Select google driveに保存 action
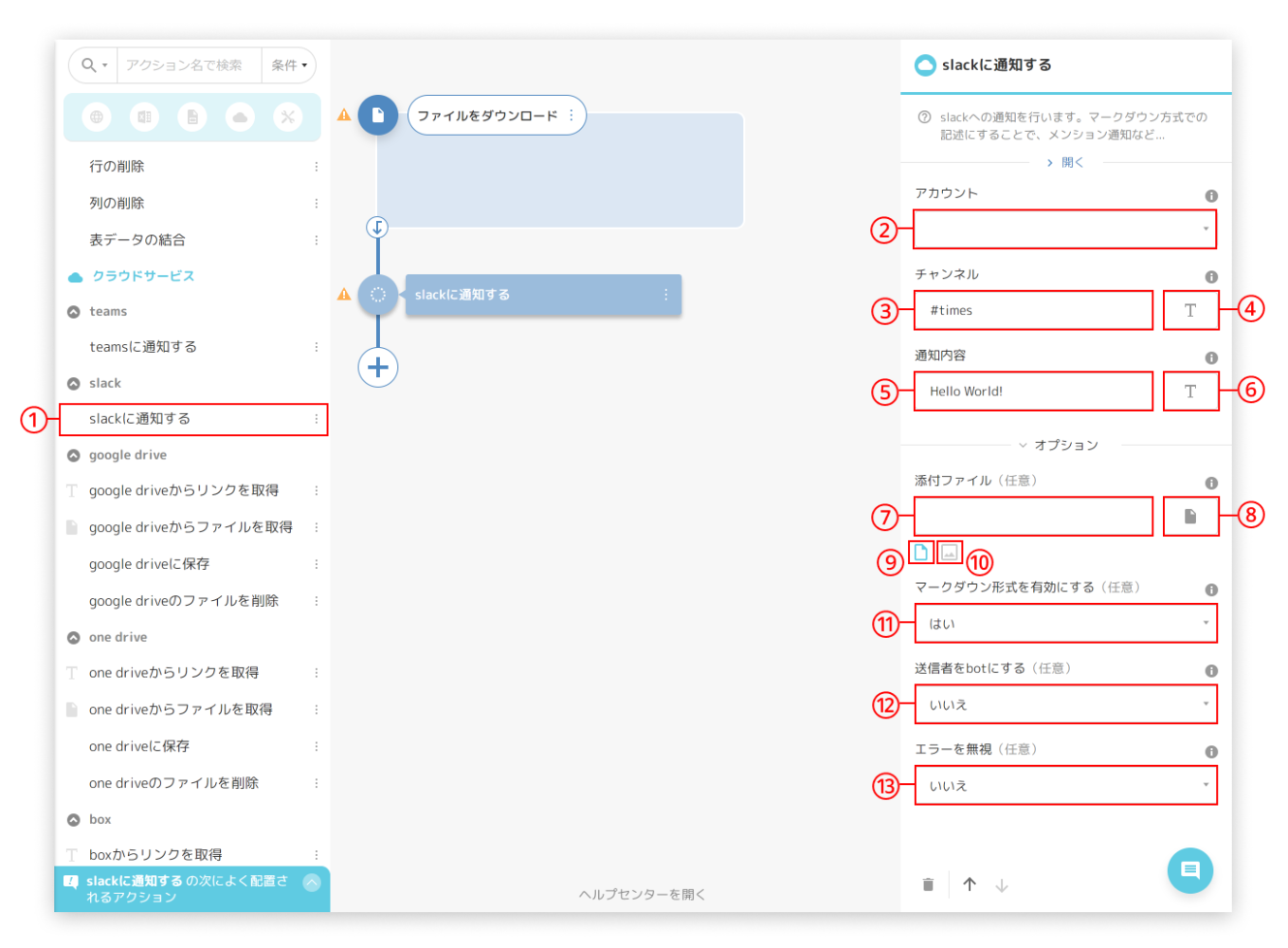1288x948 pixels. pyautogui.click(x=193, y=564)
